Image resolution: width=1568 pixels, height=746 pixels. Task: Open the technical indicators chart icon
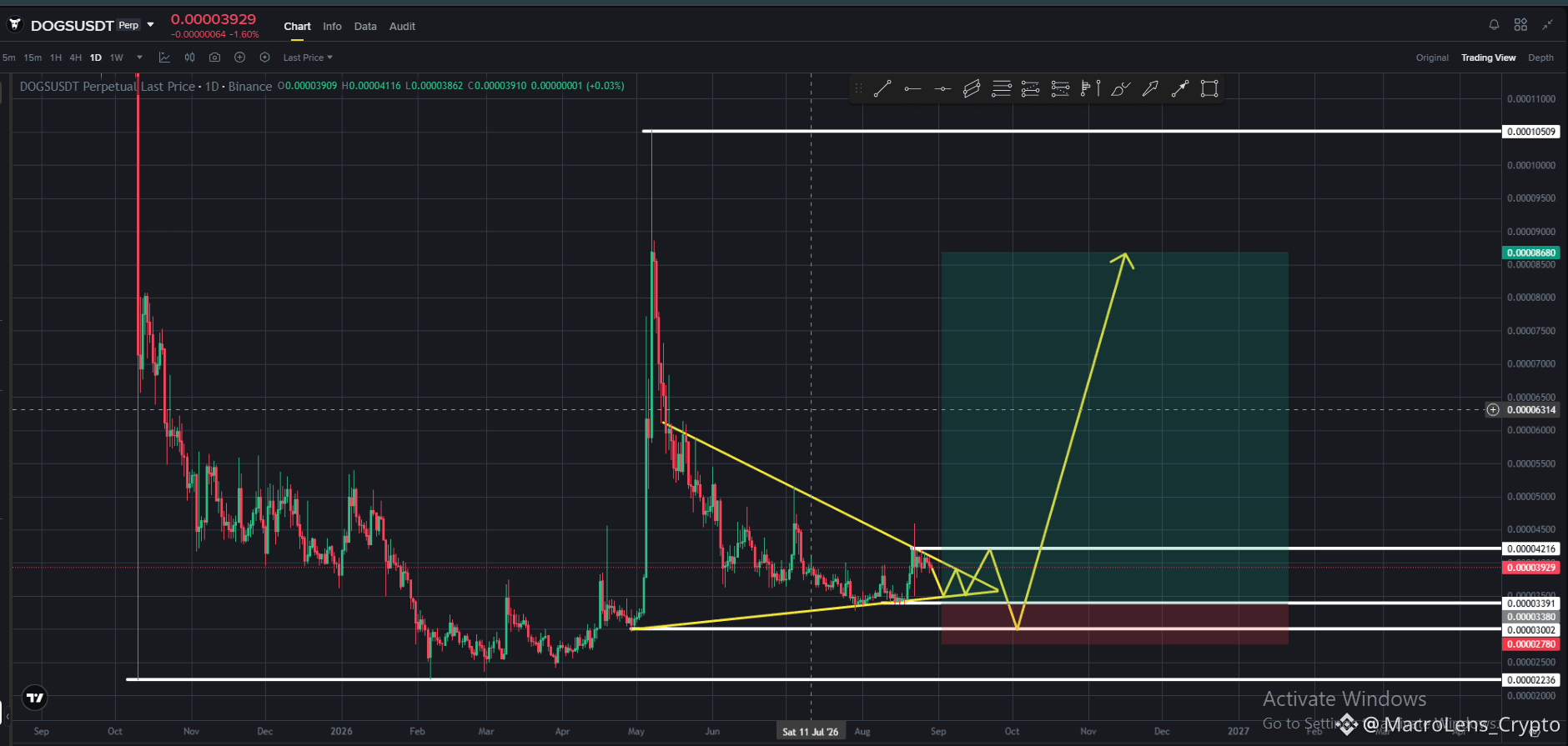pyautogui.click(x=164, y=58)
